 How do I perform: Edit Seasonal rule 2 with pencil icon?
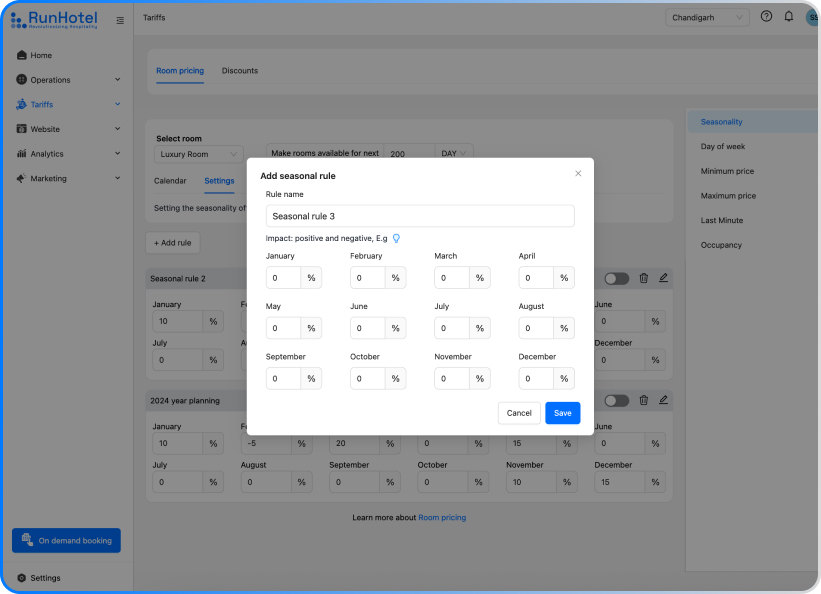pyautogui.click(x=663, y=278)
